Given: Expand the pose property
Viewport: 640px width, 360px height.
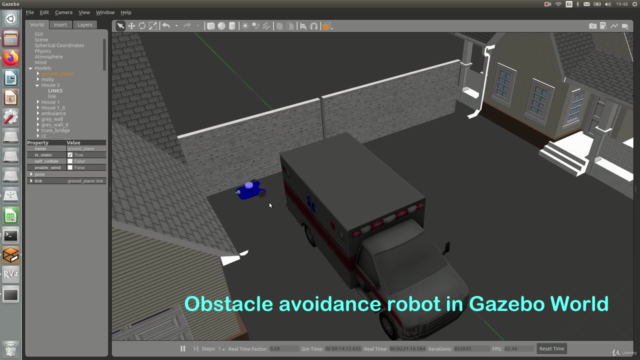Looking at the screenshot, I should pos(31,174).
